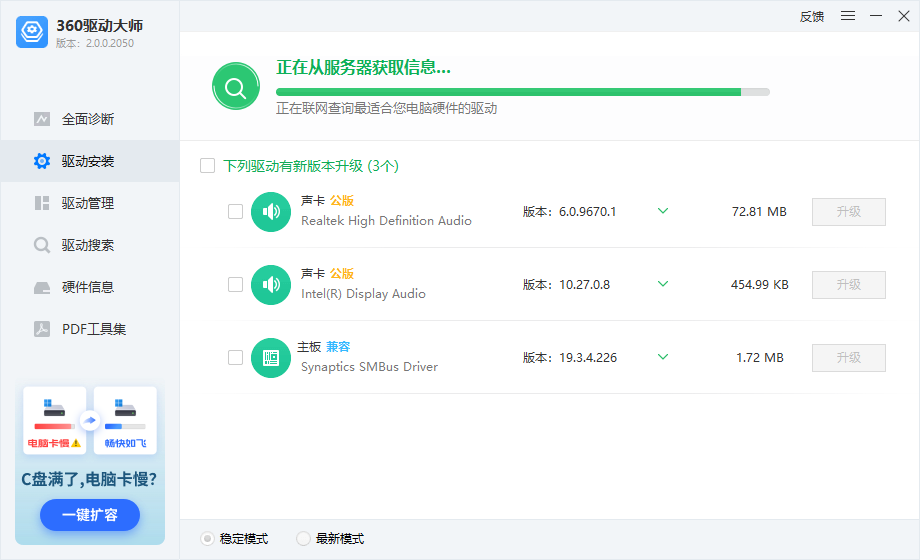
Task: Click the Realtek audio speaker icon
Action: pyautogui.click(x=271, y=212)
